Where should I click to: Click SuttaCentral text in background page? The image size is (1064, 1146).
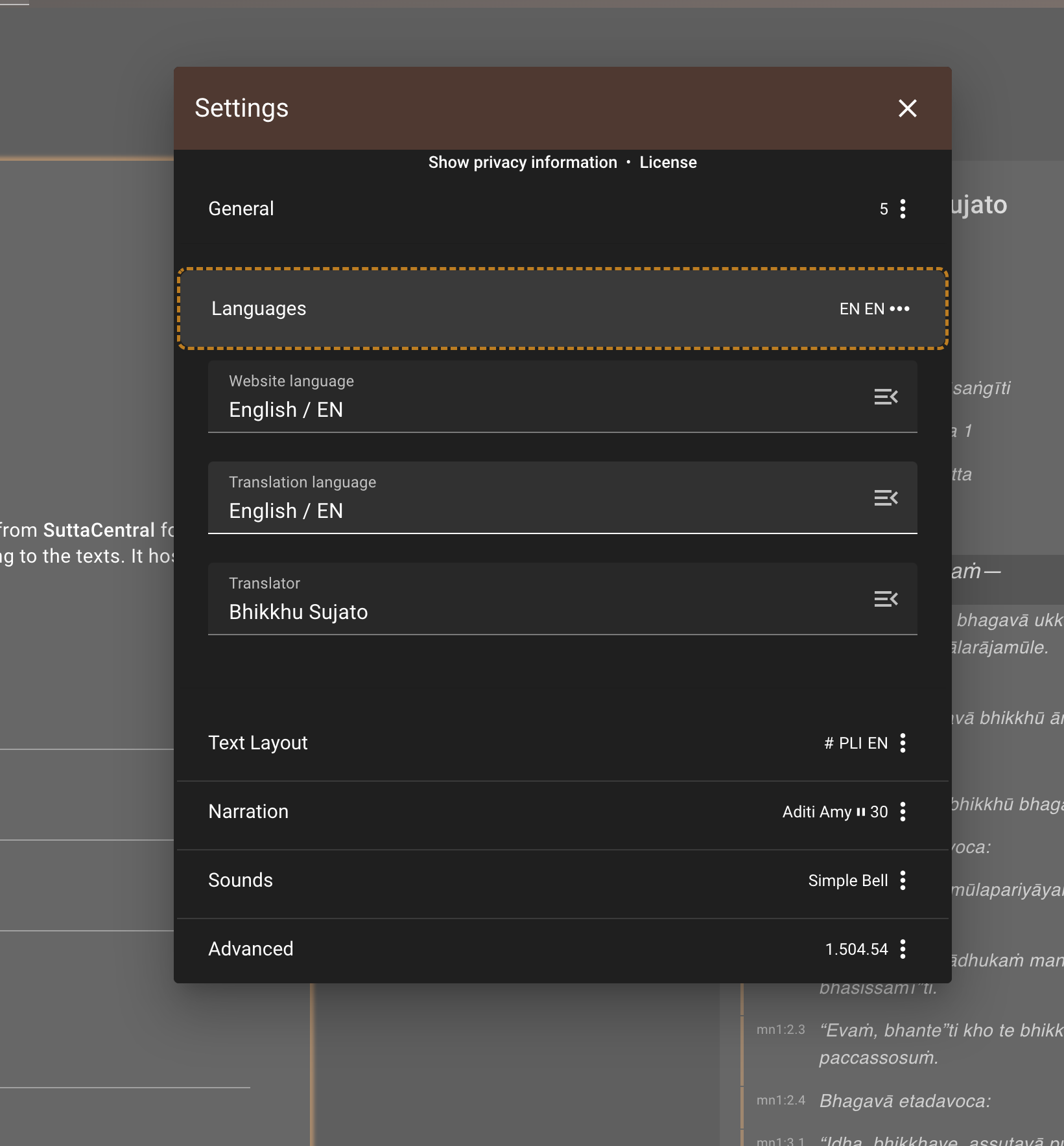(99, 530)
